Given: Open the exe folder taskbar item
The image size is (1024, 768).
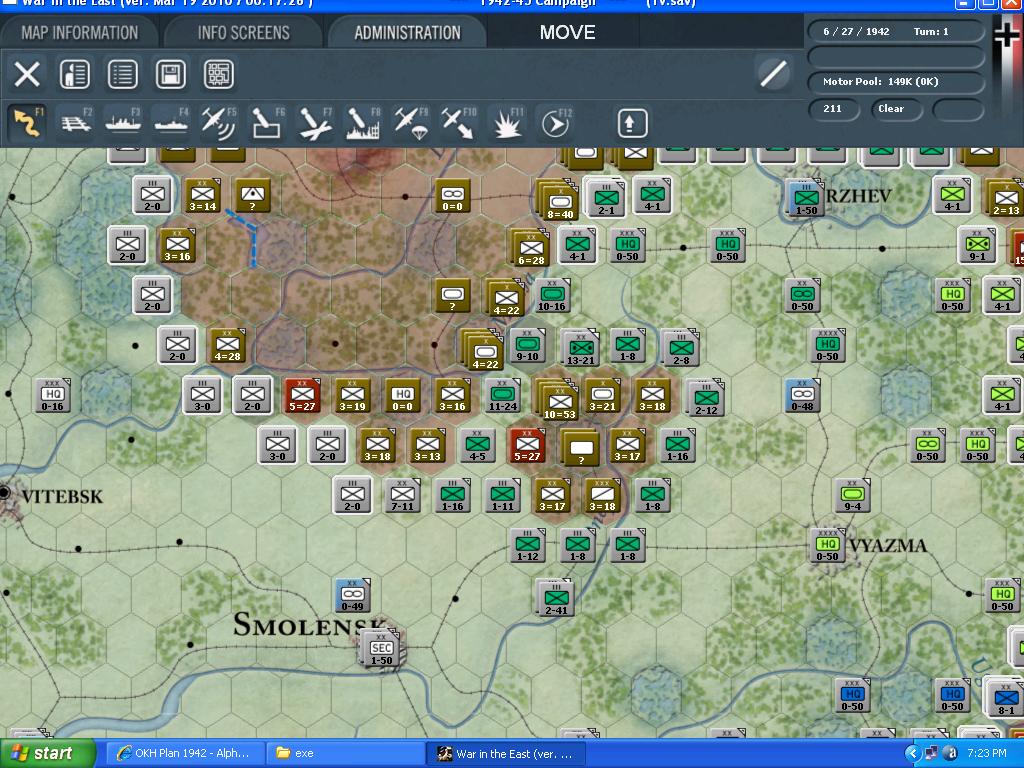Looking at the screenshot, I should pos(344,753).
